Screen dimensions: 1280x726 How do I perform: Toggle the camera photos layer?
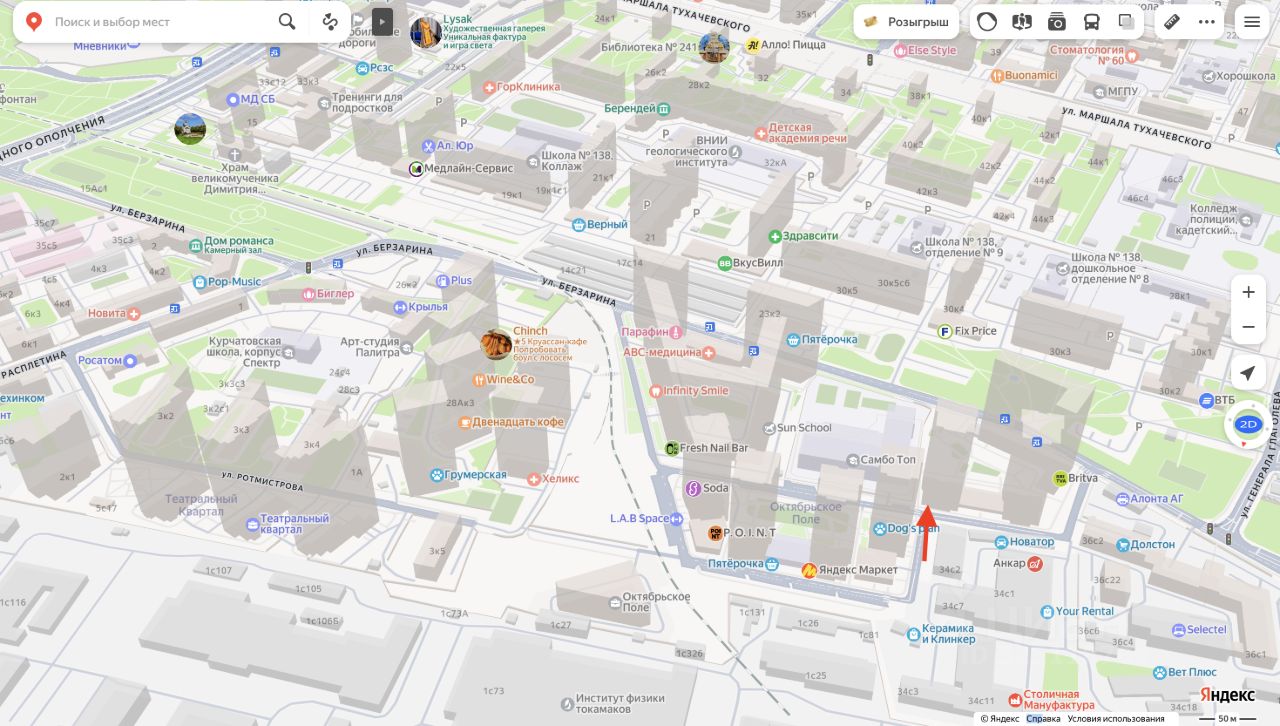(1057, 21)
